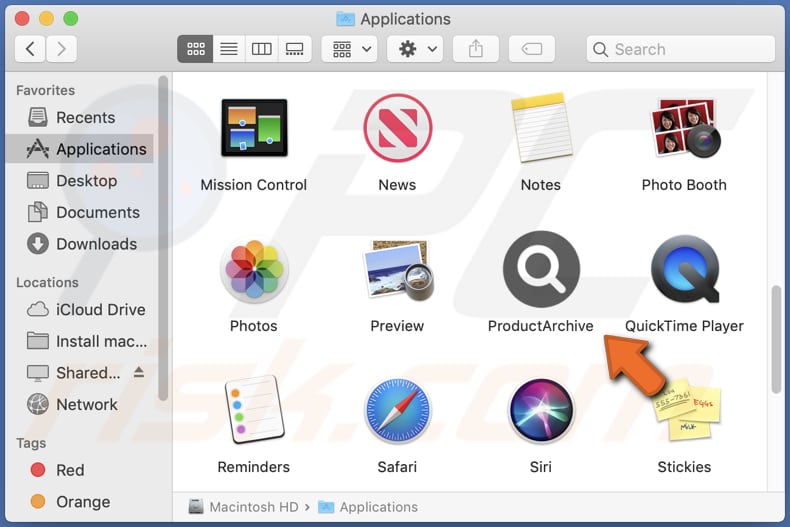
Task: Select Applications in the sidebar
Action: pos(80,149)
